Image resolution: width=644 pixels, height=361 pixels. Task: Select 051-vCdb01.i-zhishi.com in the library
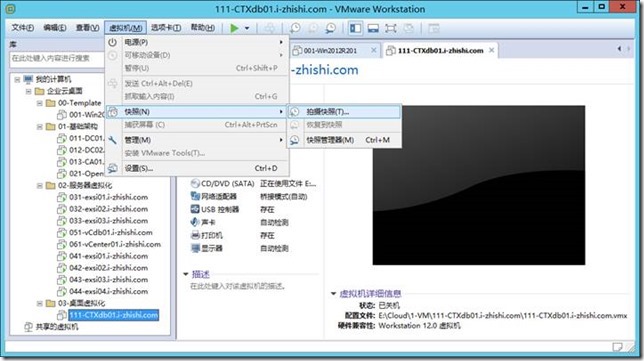pos(111,232)
